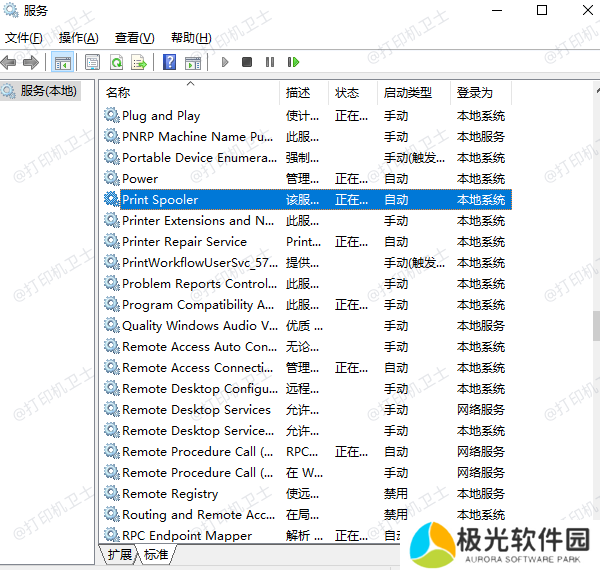Select the Remote Access Auto Con... service
This screenshot has width=600, height=570.
click(x=199, y=347)
